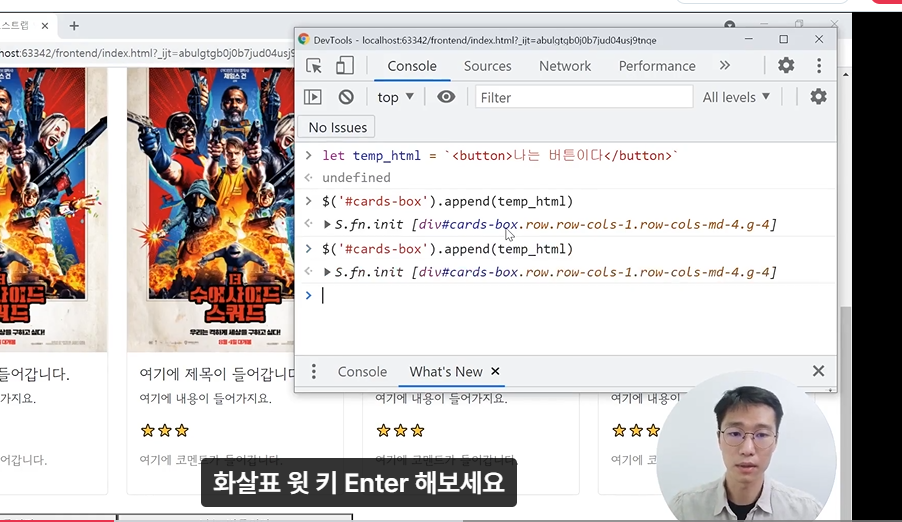Click the second card's '여기에 내용이 들어가지요.' text
The width and height of the screenshot is (902, 522).
[x=205, y=398]
